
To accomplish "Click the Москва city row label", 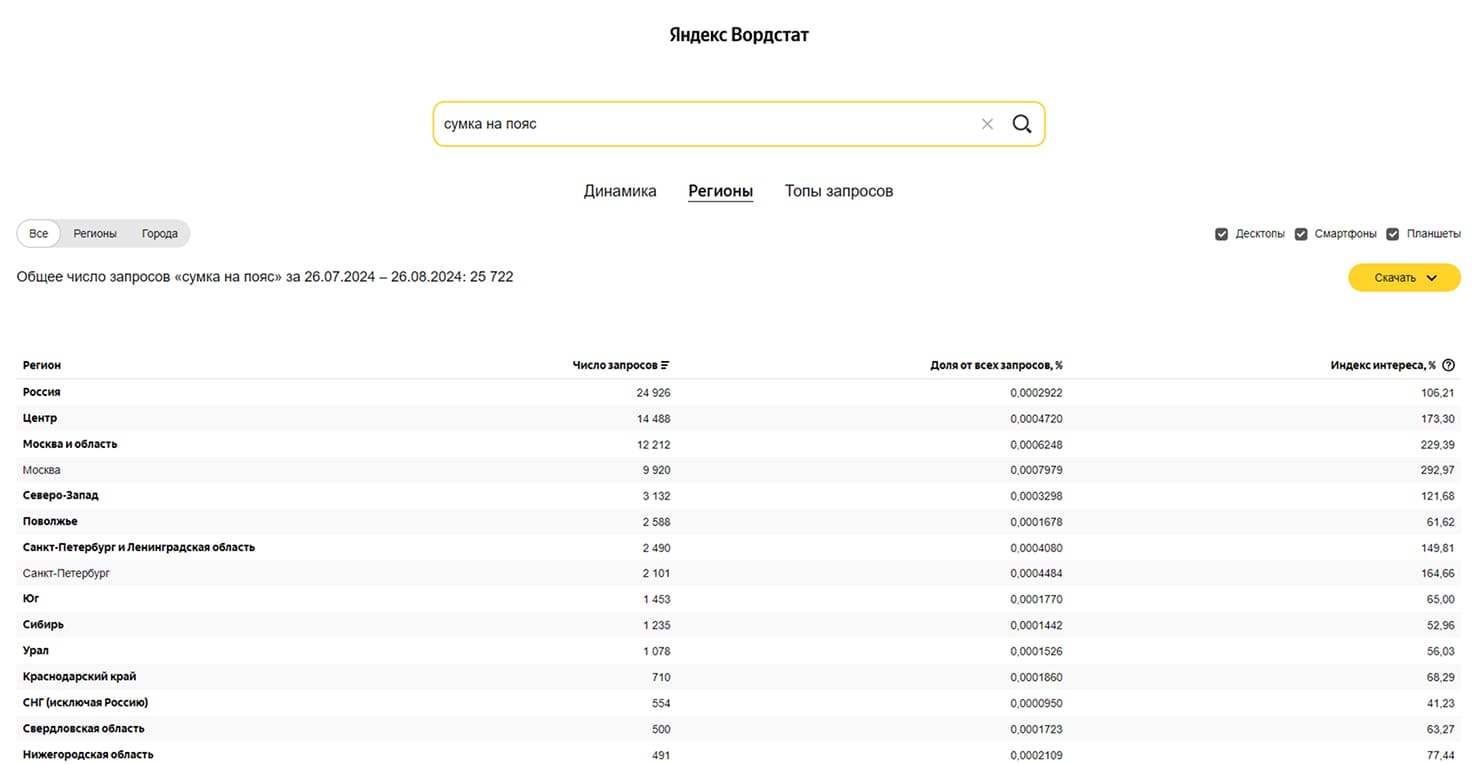I will [42, 470].
